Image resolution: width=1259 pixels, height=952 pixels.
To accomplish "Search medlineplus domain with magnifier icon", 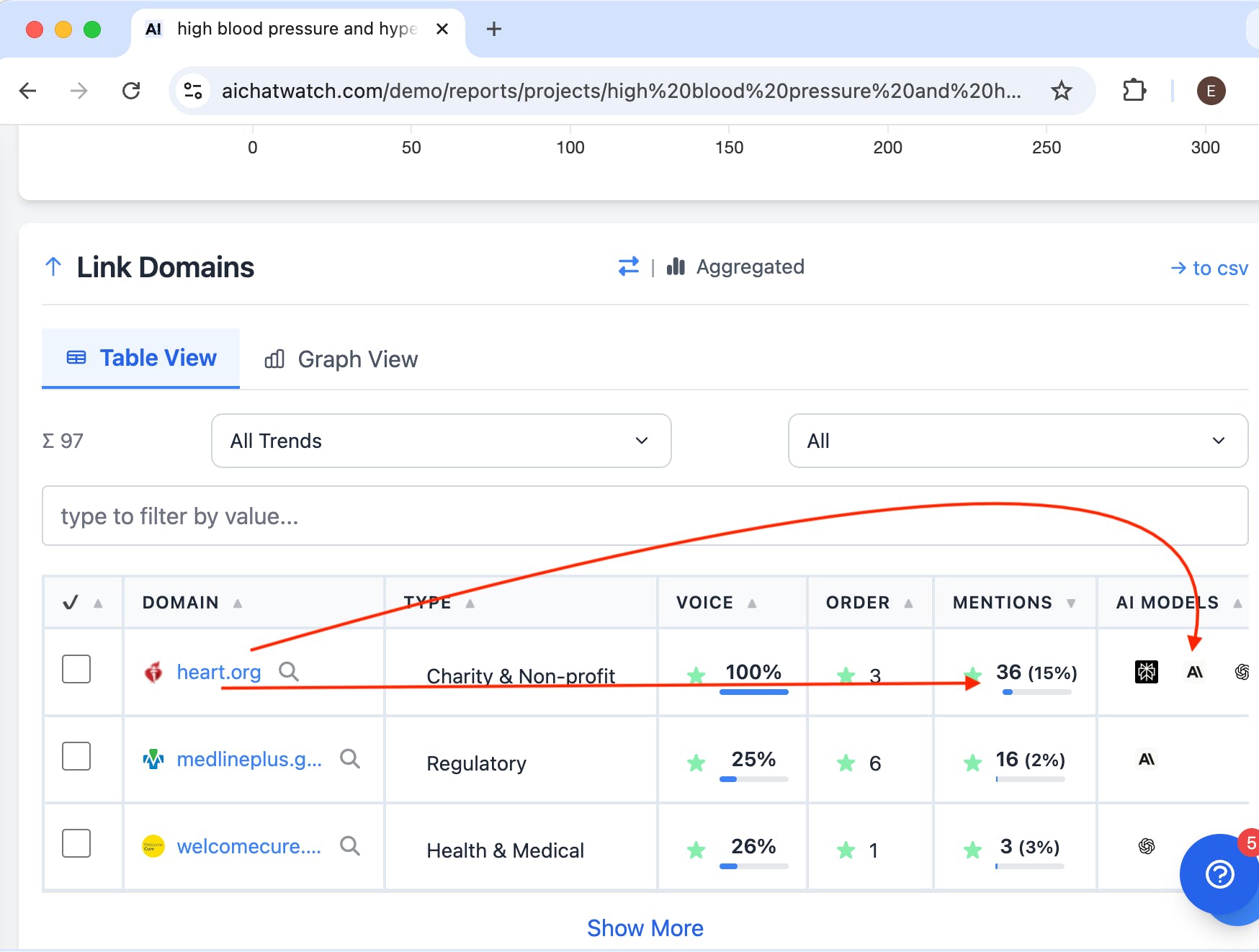I will pyautogui.click(x=350, y=758).
